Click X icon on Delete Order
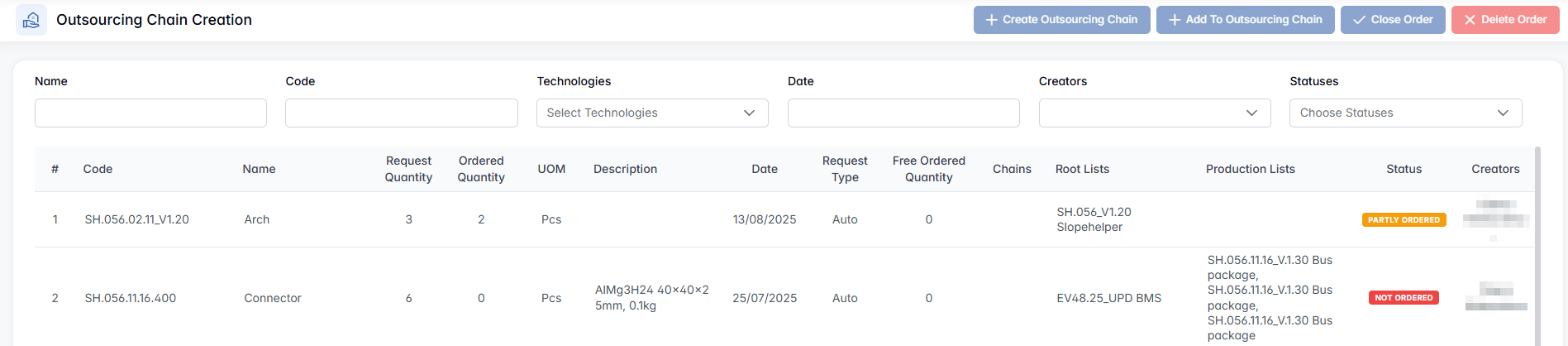The width and height of the screenshot is (1568, 346). 1470,20
